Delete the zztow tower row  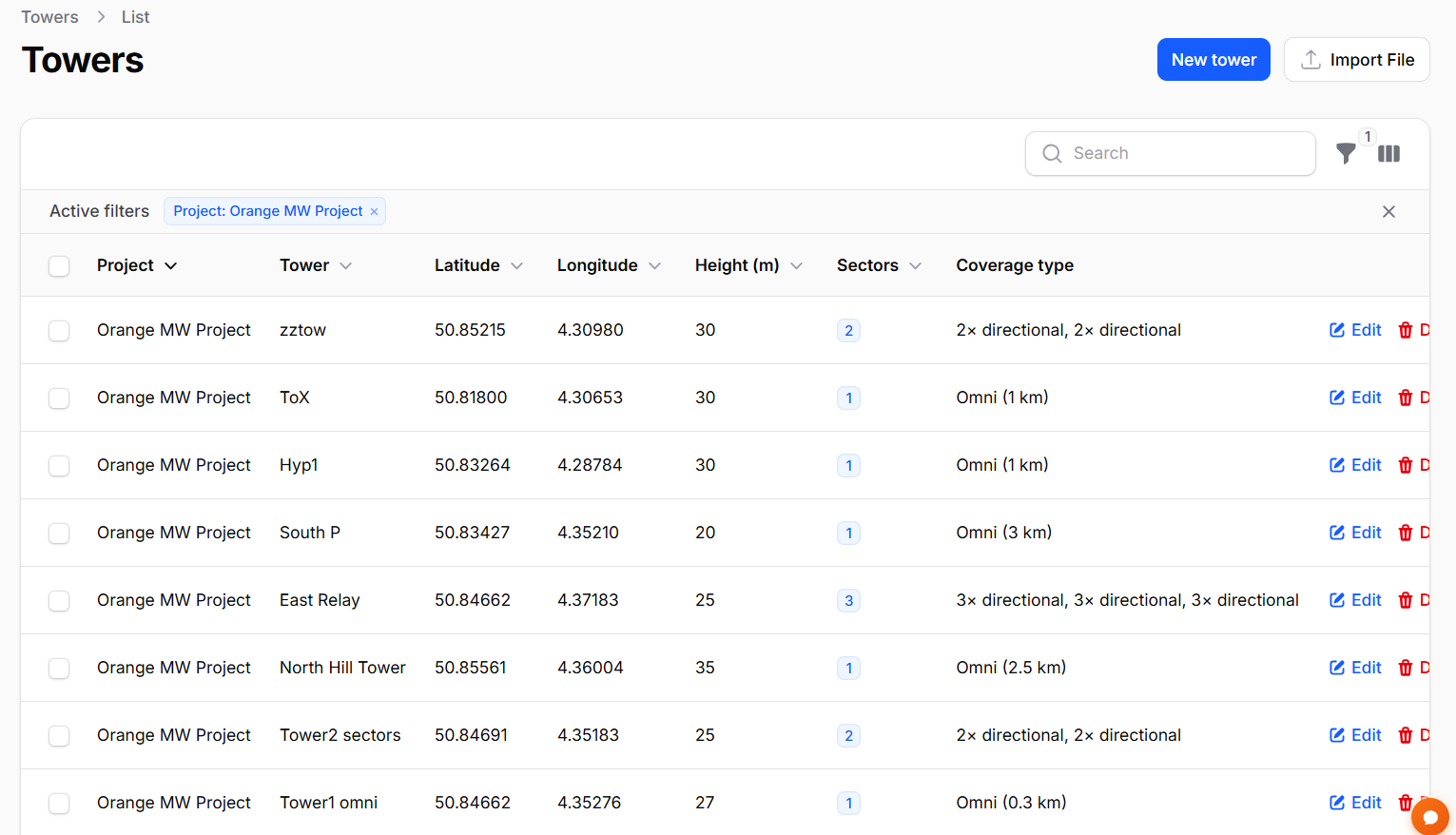pyautogui.click(x=1413, y=330)
